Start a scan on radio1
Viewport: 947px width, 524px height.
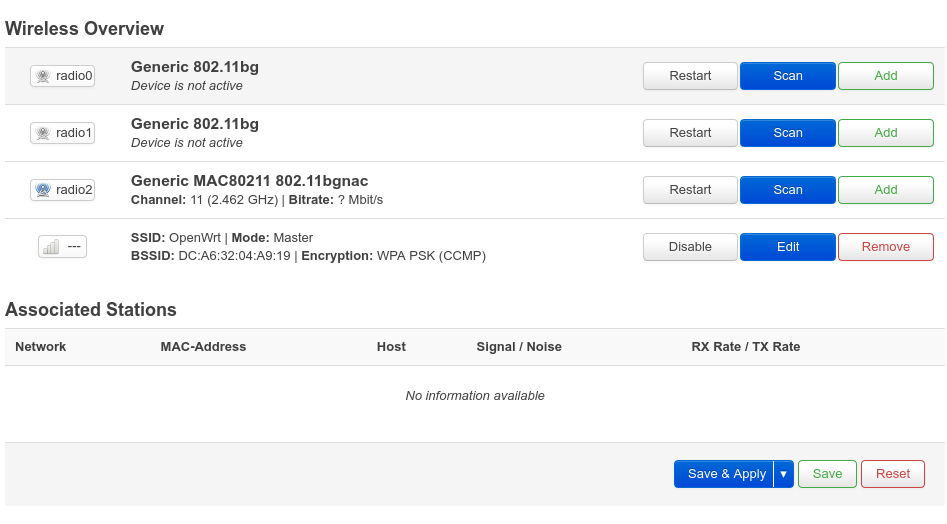[x=787, y=133]
